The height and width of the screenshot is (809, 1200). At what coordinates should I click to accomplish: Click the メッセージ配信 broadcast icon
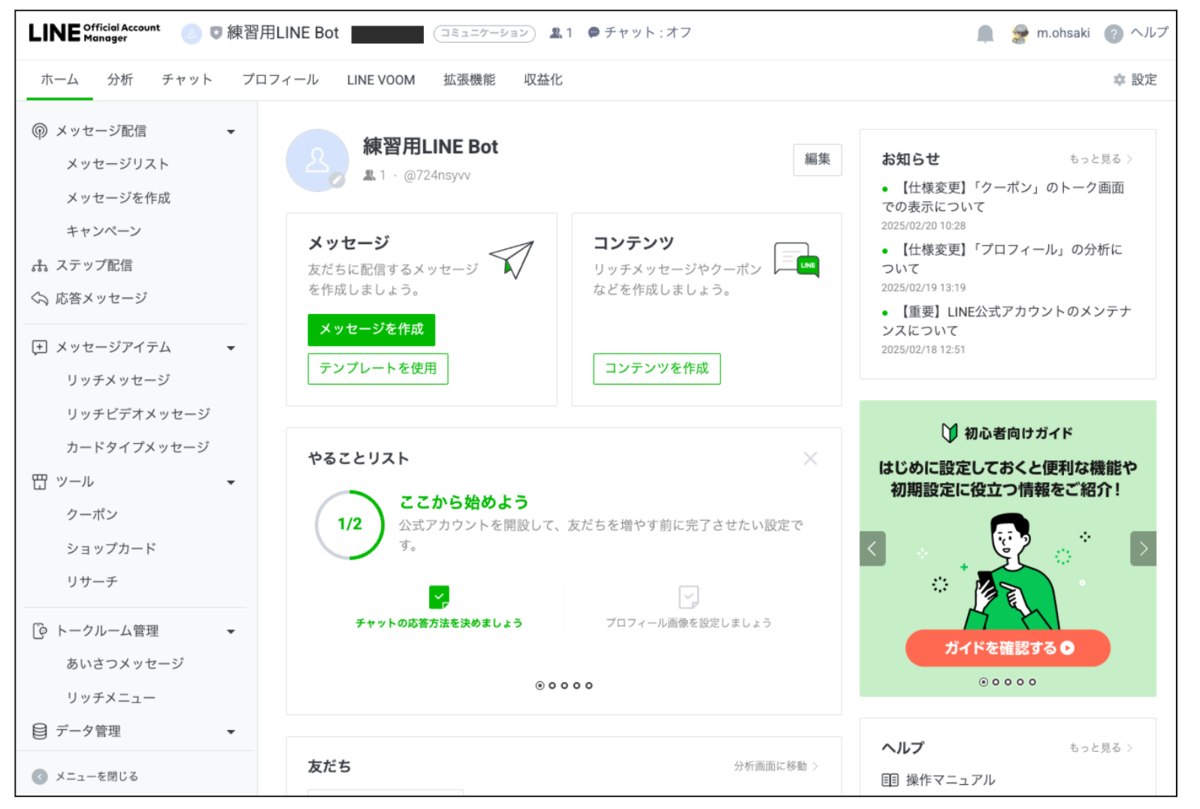coord(40,131)
